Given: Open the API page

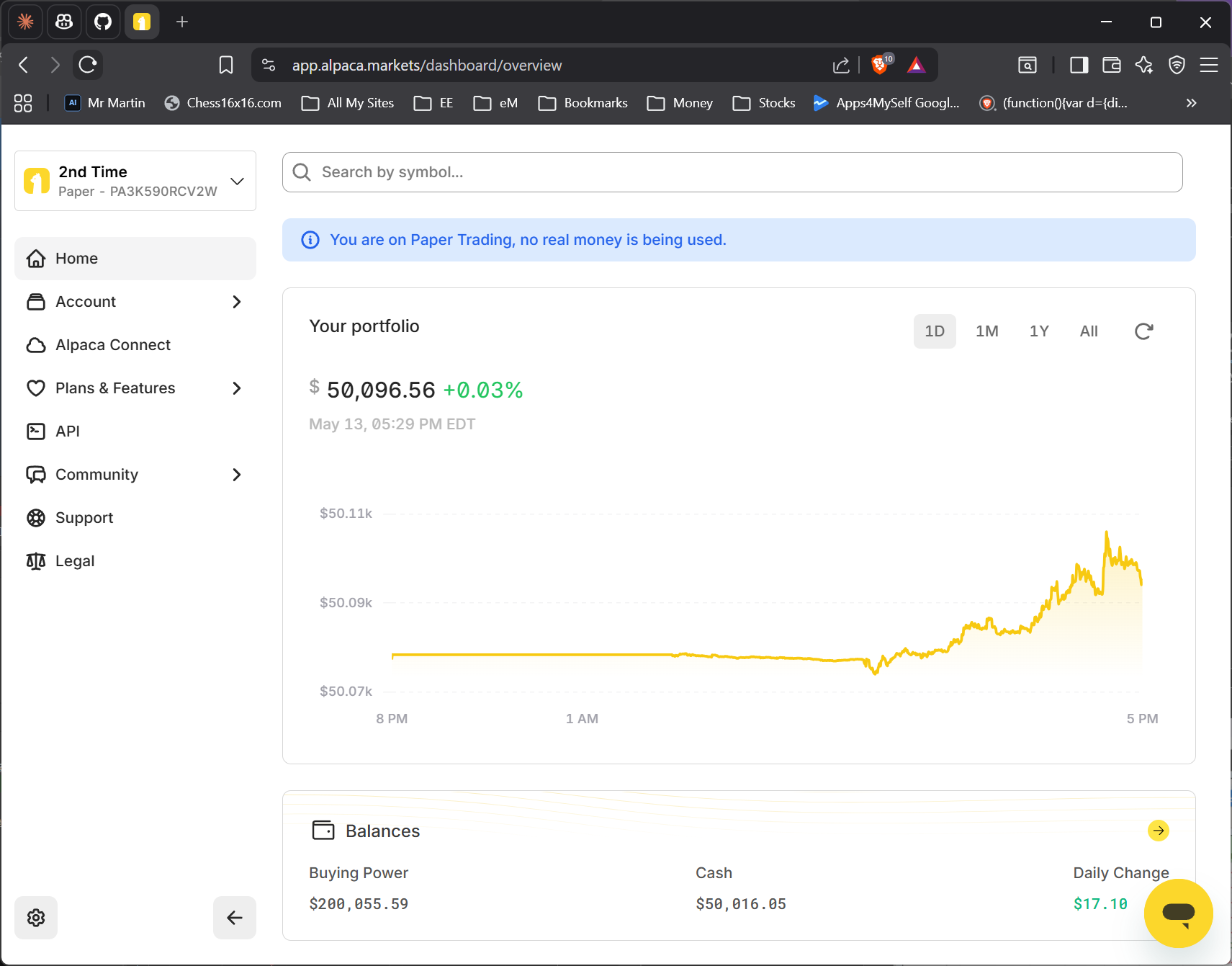Looking at the screenshot, I should point(135,431).
